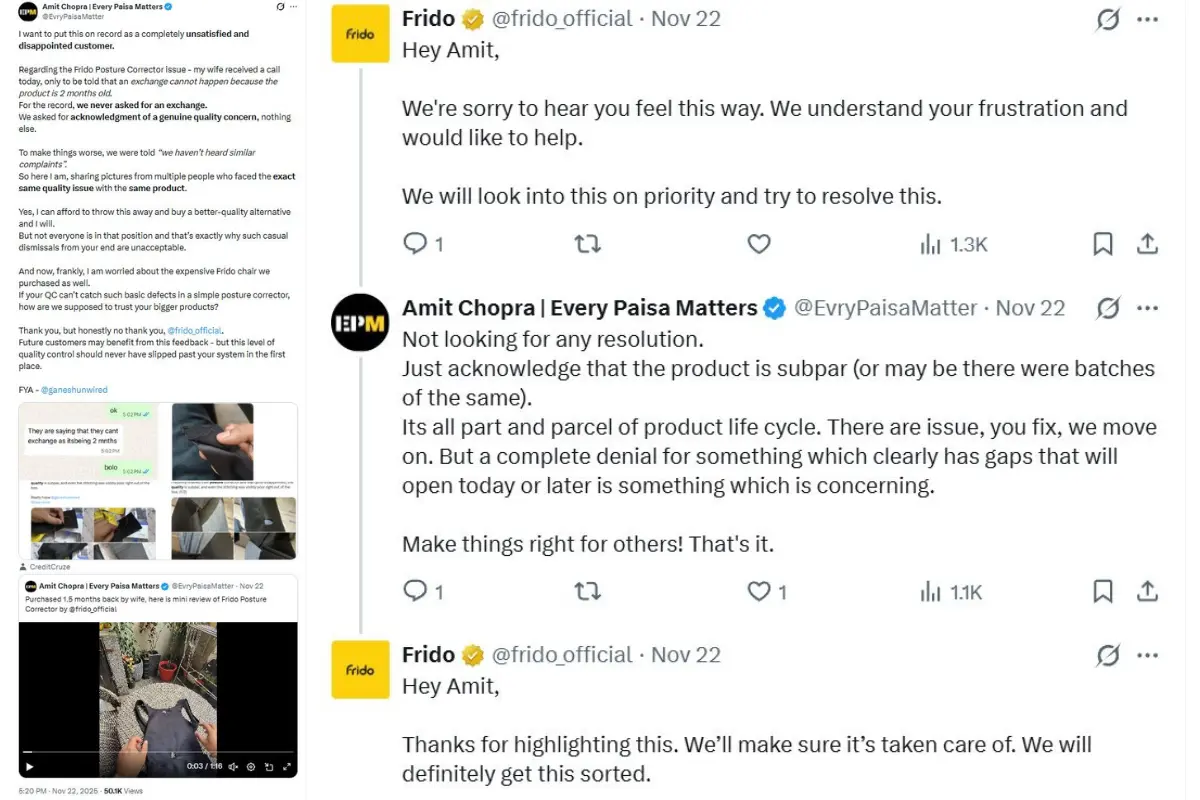Open more options on Amit Chopra's reply
This screenshot has width=1200, height=800.
pyautogui.click(x=1147, y=308)
